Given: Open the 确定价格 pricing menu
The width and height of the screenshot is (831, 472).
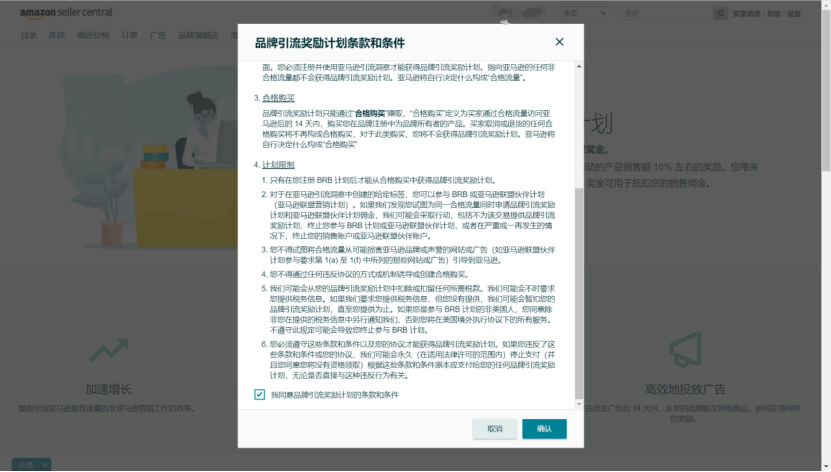Looking at the screenshot, I should [x=93, y=35].
